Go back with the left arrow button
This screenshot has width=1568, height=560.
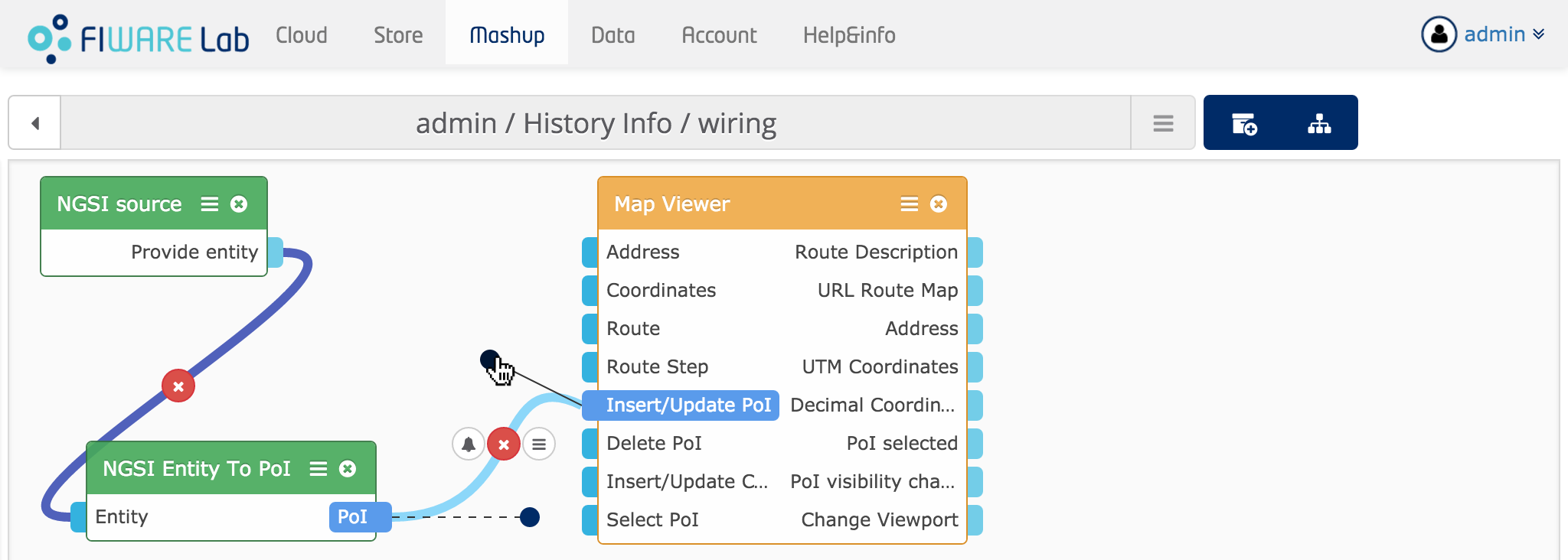point(35,122)
